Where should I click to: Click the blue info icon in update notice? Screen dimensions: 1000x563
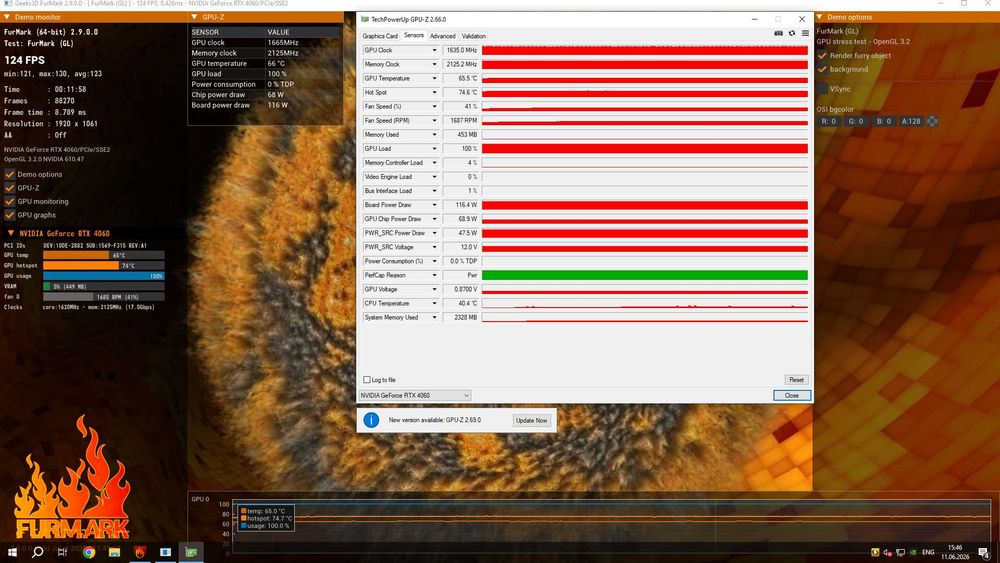(x=371, y=420)
